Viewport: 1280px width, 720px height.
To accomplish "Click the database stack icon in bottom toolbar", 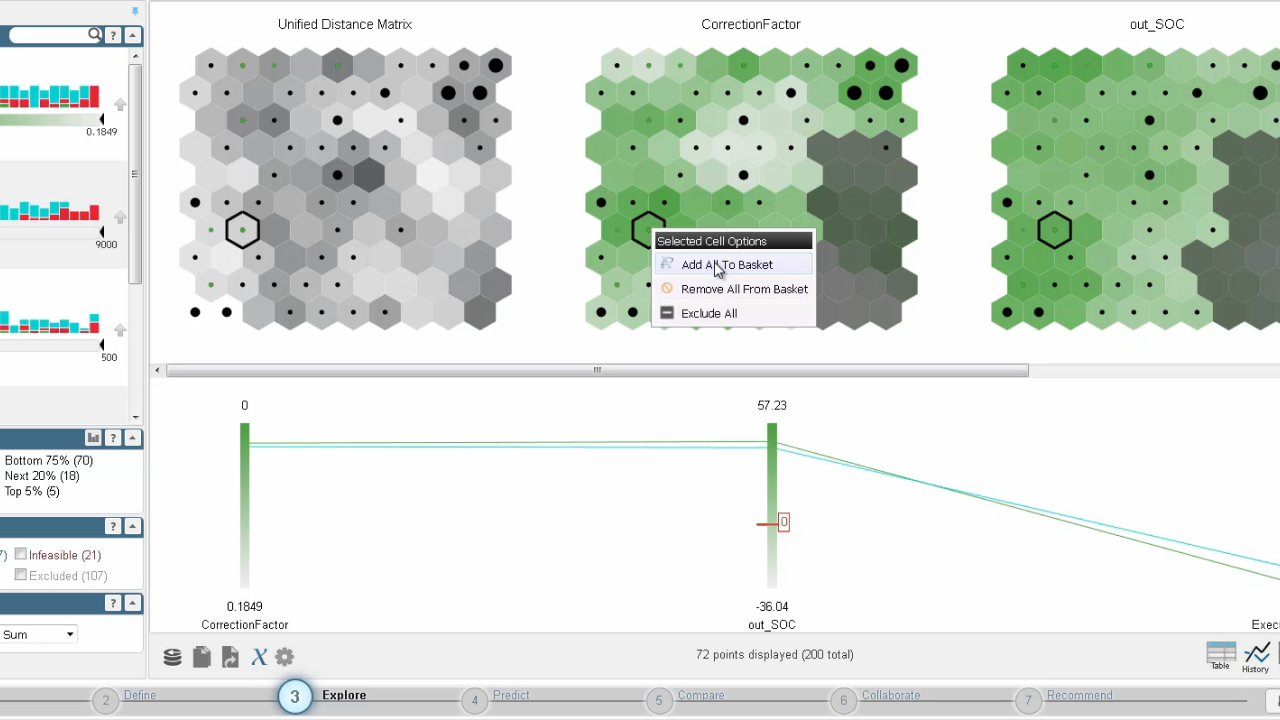I will coord(172,657).
